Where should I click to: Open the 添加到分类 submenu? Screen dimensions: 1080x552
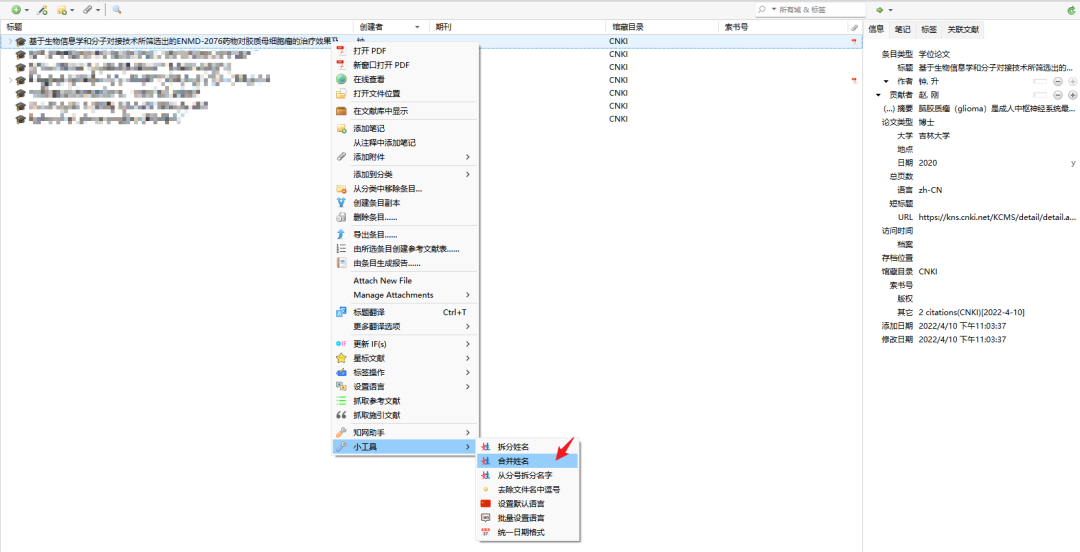coord(406,174)
